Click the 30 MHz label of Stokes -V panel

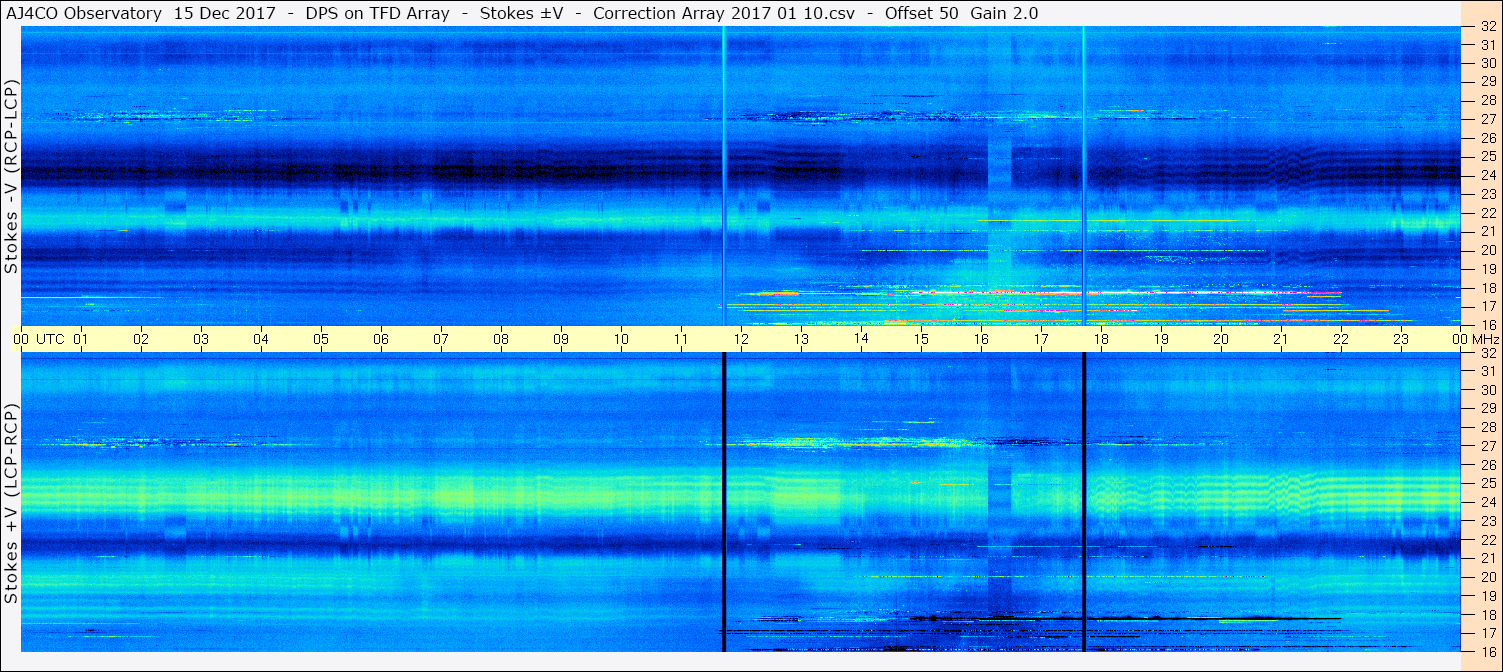[x=1487, y=63]
